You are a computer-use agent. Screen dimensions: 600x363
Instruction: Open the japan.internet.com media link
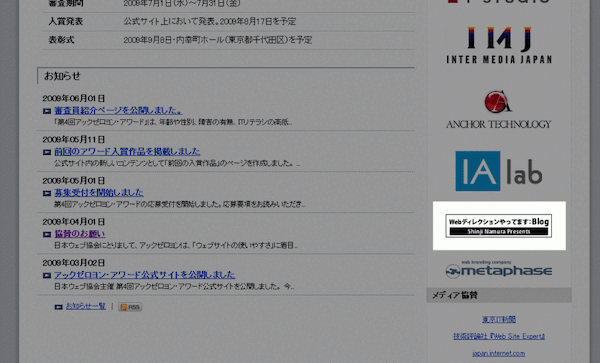point(499,353)
